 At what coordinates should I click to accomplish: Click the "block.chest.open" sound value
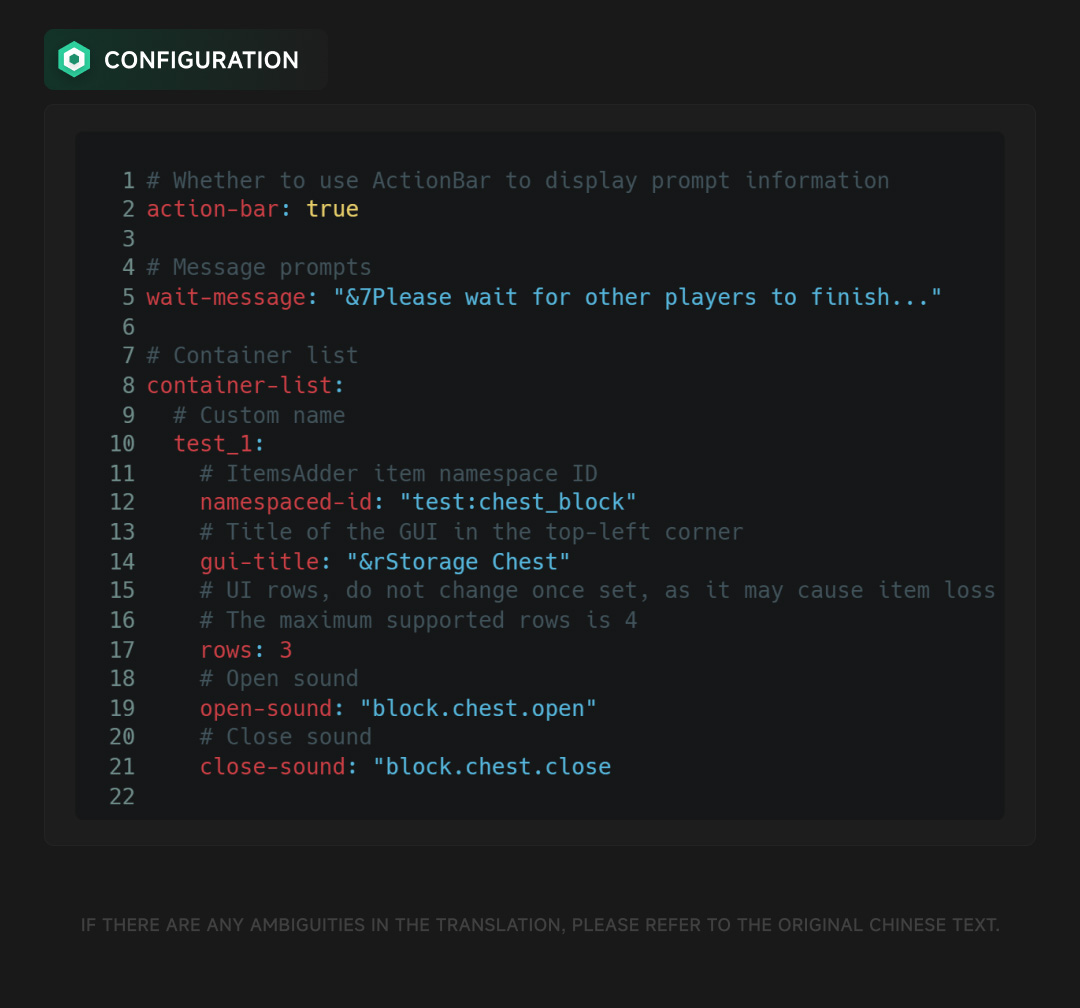point(478,708)
